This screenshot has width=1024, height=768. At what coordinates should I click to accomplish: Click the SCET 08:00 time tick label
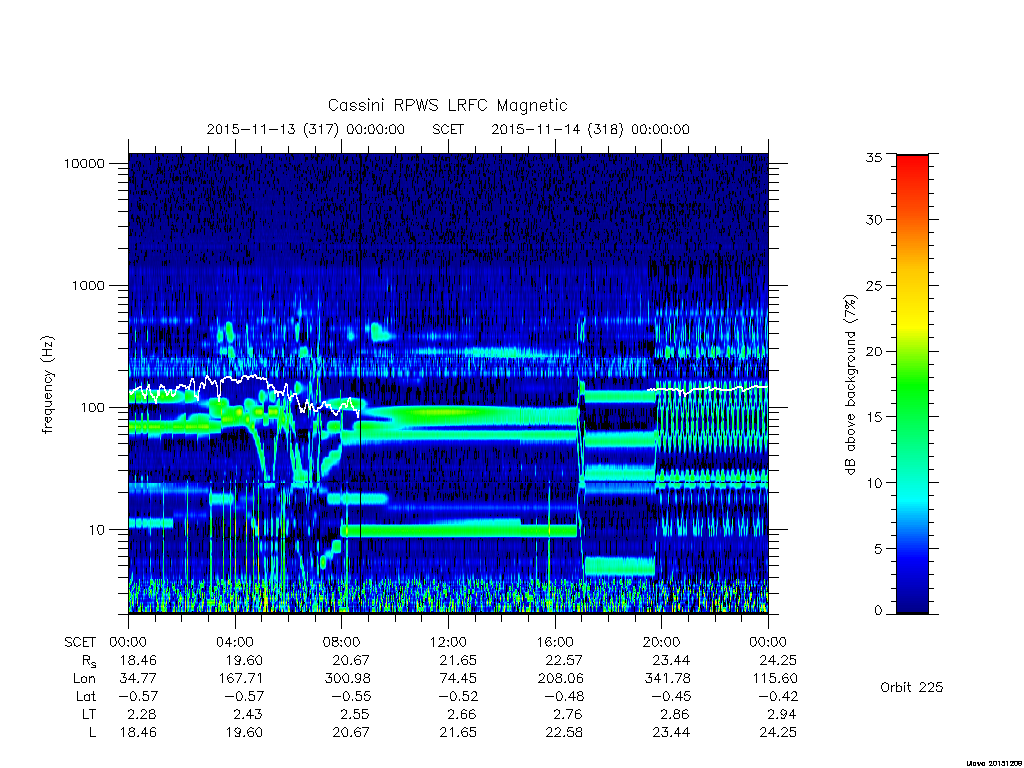[x=342, y=642]
